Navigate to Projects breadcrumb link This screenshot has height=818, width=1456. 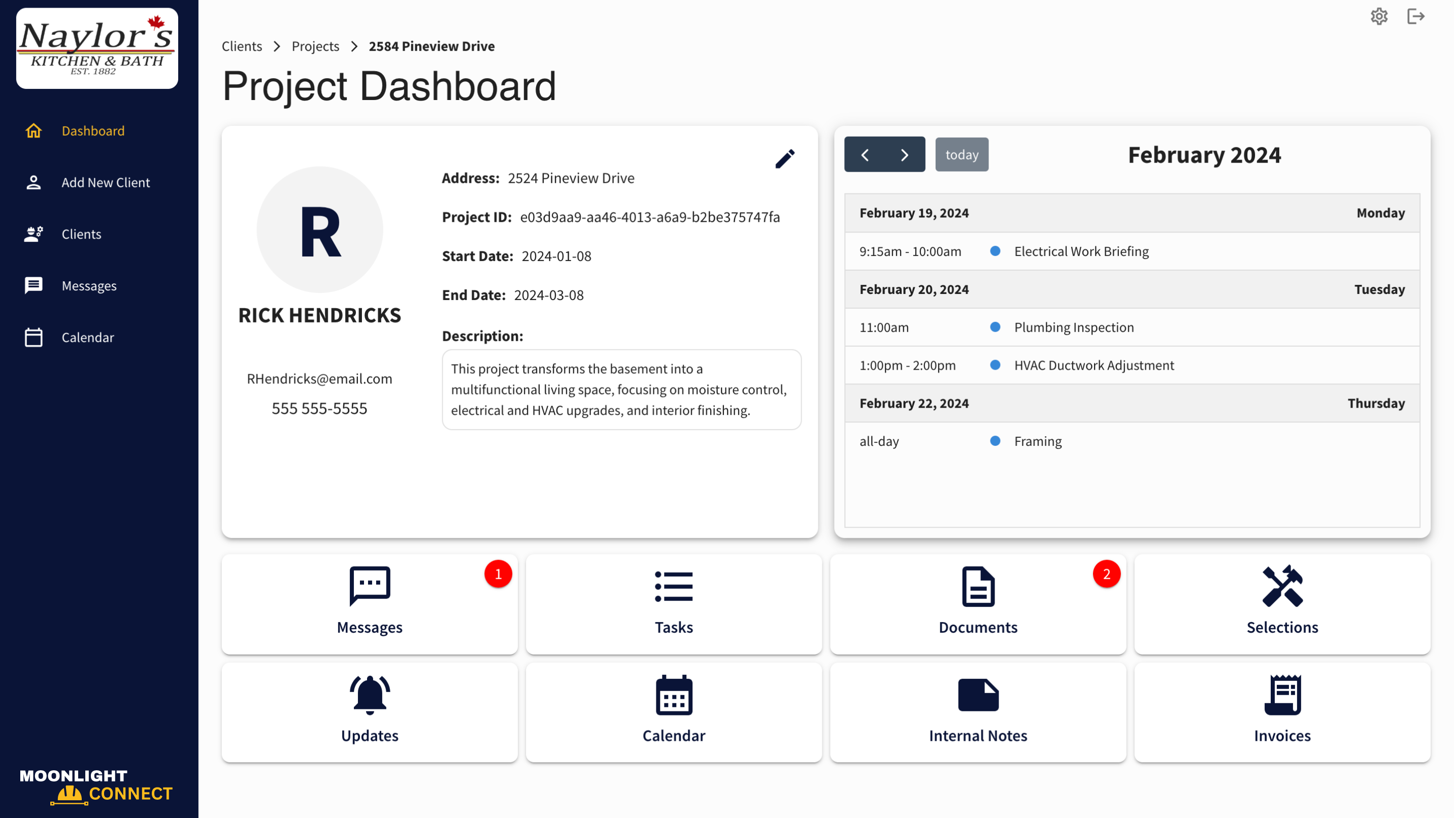315,46
